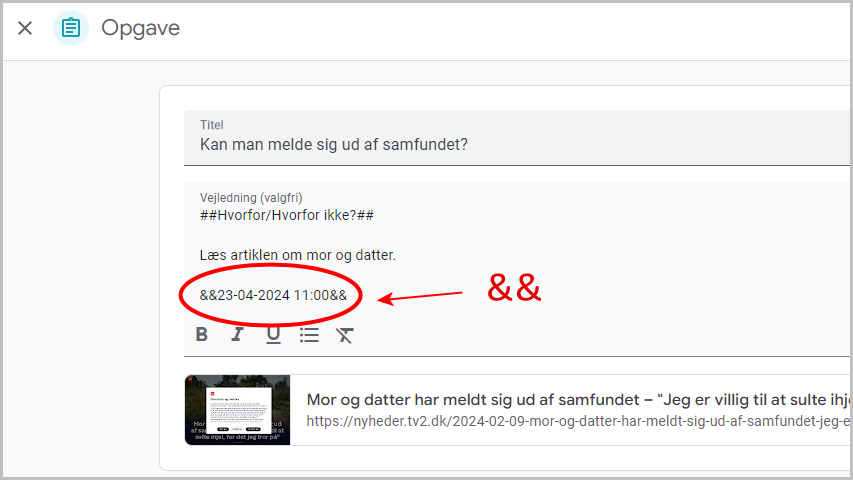
Task: Open the nyheder.tv2.dk URL link
Action: 578,421
